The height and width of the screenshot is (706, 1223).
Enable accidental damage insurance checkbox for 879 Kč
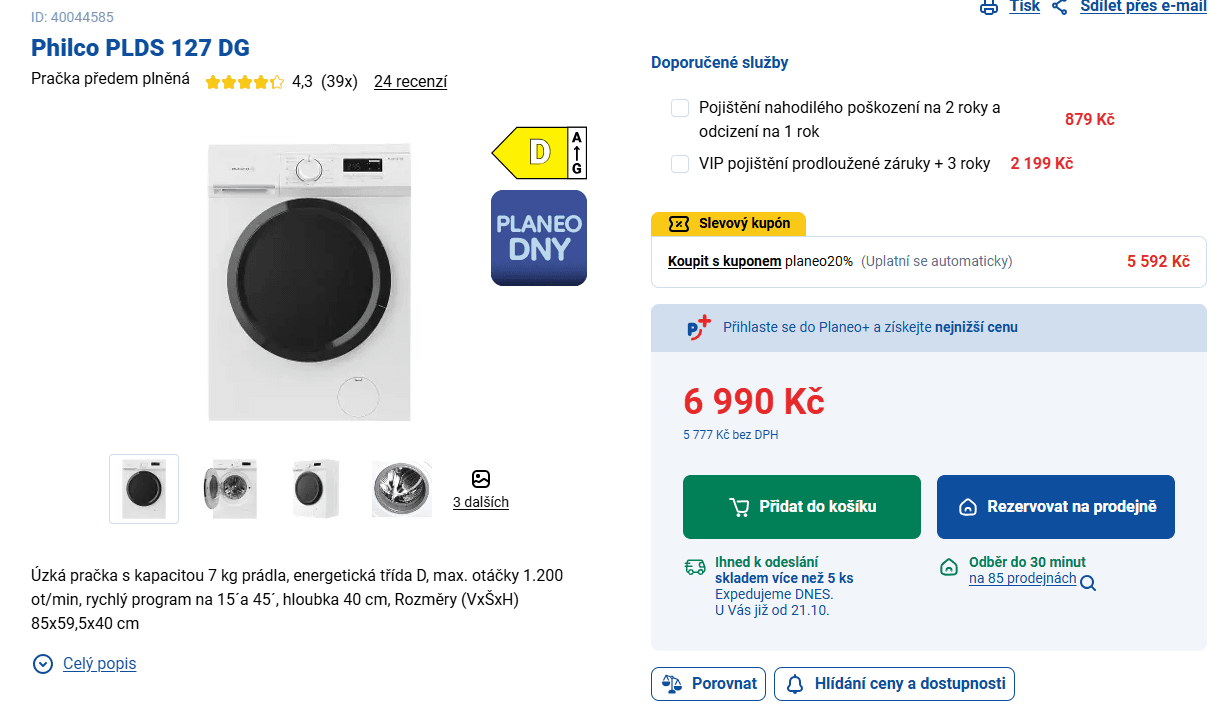coord(680,108)
